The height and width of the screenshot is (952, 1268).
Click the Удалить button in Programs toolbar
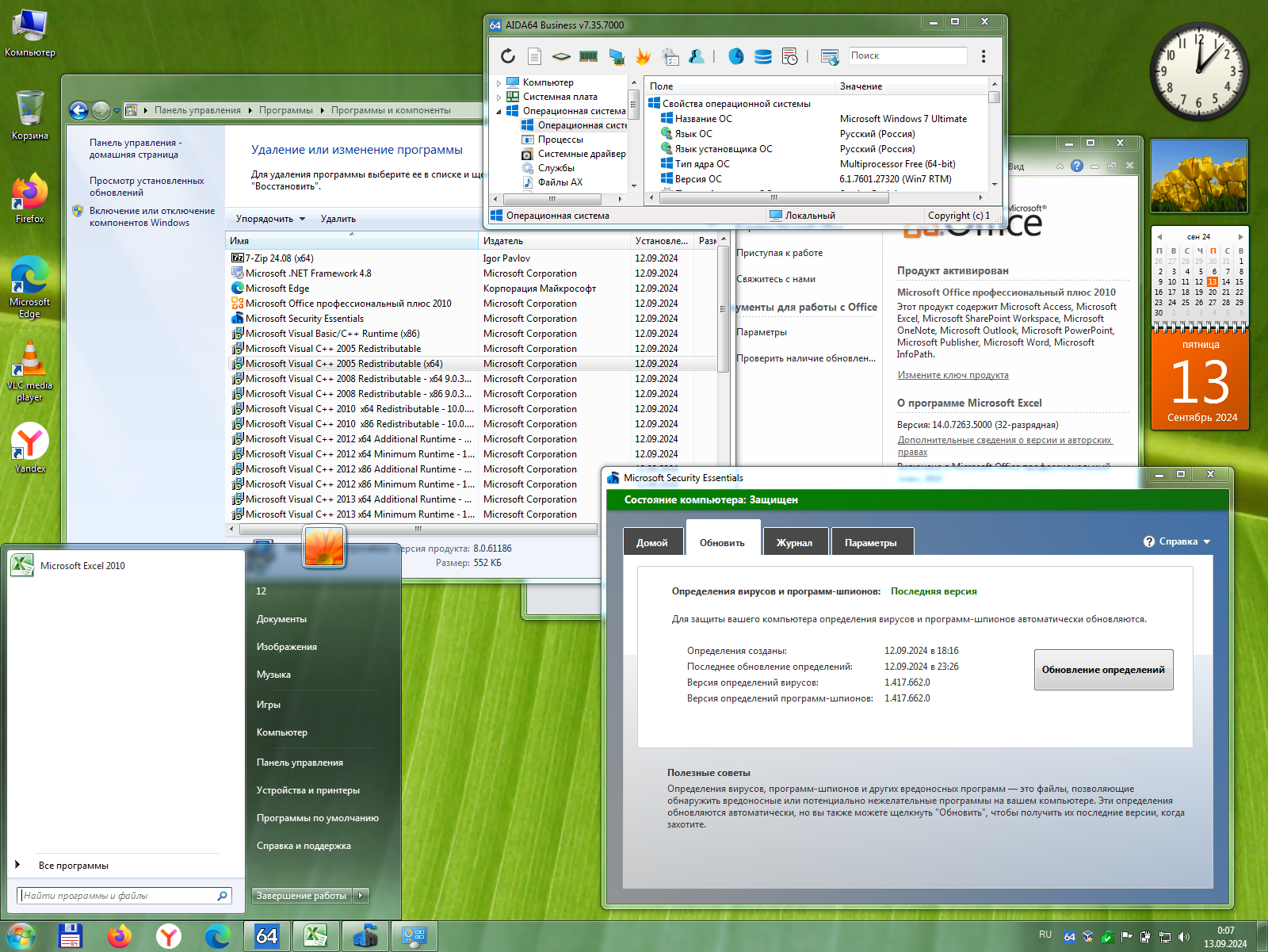click(x=338, y=219)
